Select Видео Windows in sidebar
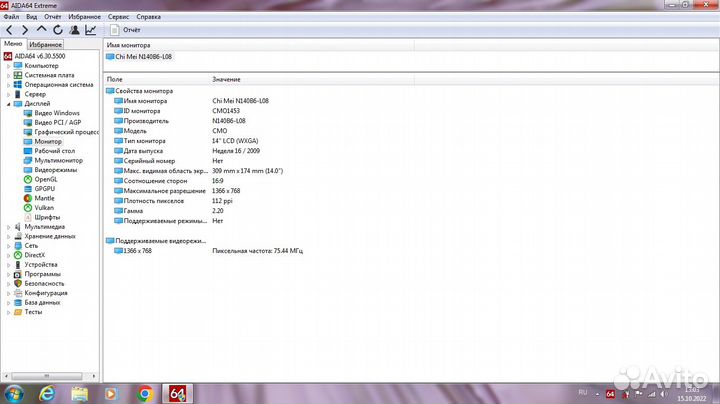 57,113
